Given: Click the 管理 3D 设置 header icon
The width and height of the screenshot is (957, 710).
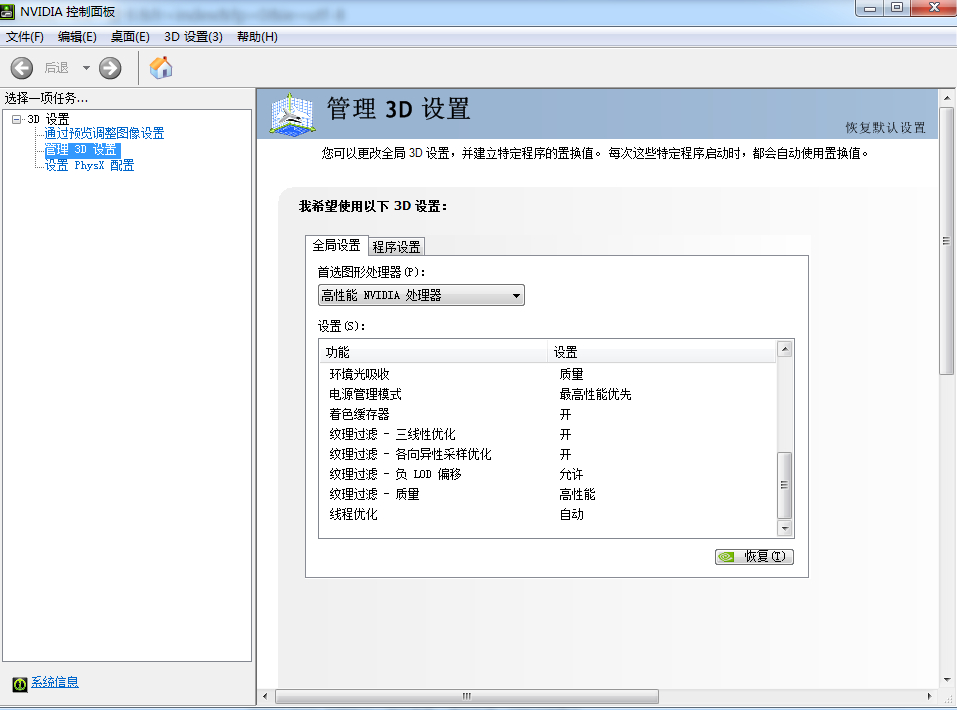Looking at the screenshot, I should (x=292, y=114).
